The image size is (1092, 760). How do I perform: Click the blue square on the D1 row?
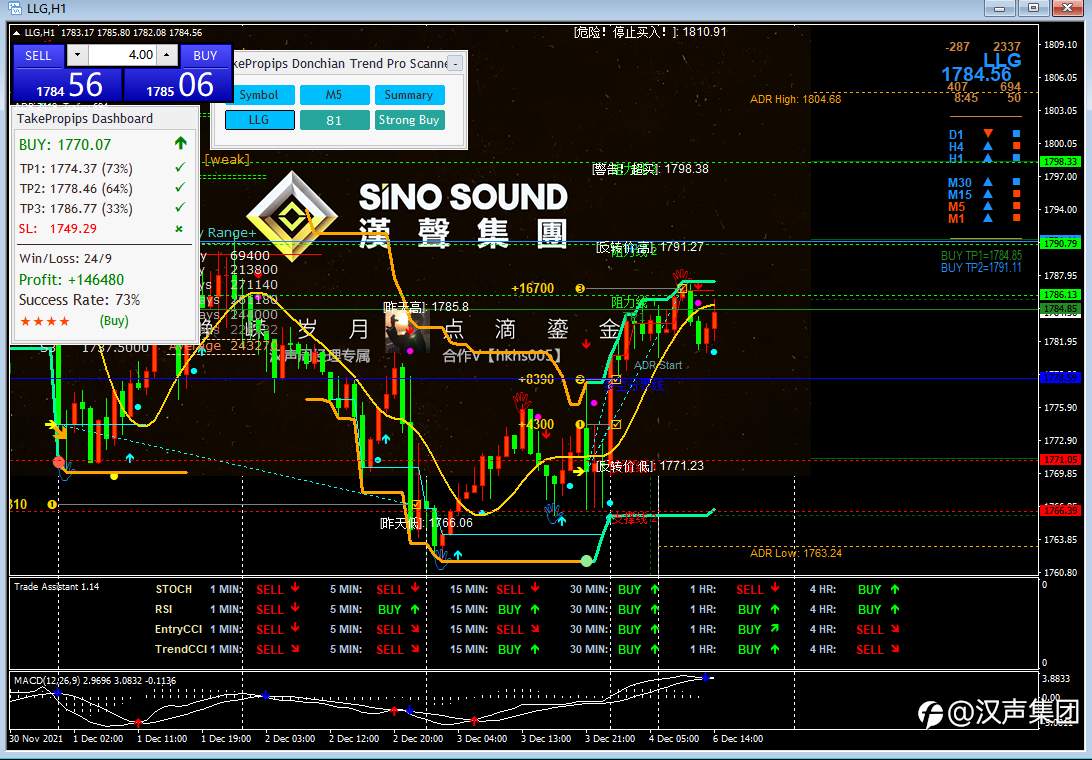(1016, 134)
